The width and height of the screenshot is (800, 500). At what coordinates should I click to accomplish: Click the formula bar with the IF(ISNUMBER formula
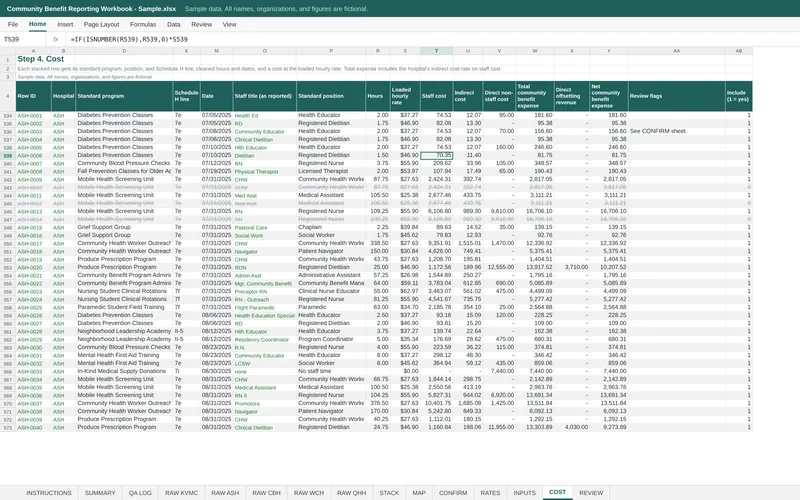click(431, 39)
